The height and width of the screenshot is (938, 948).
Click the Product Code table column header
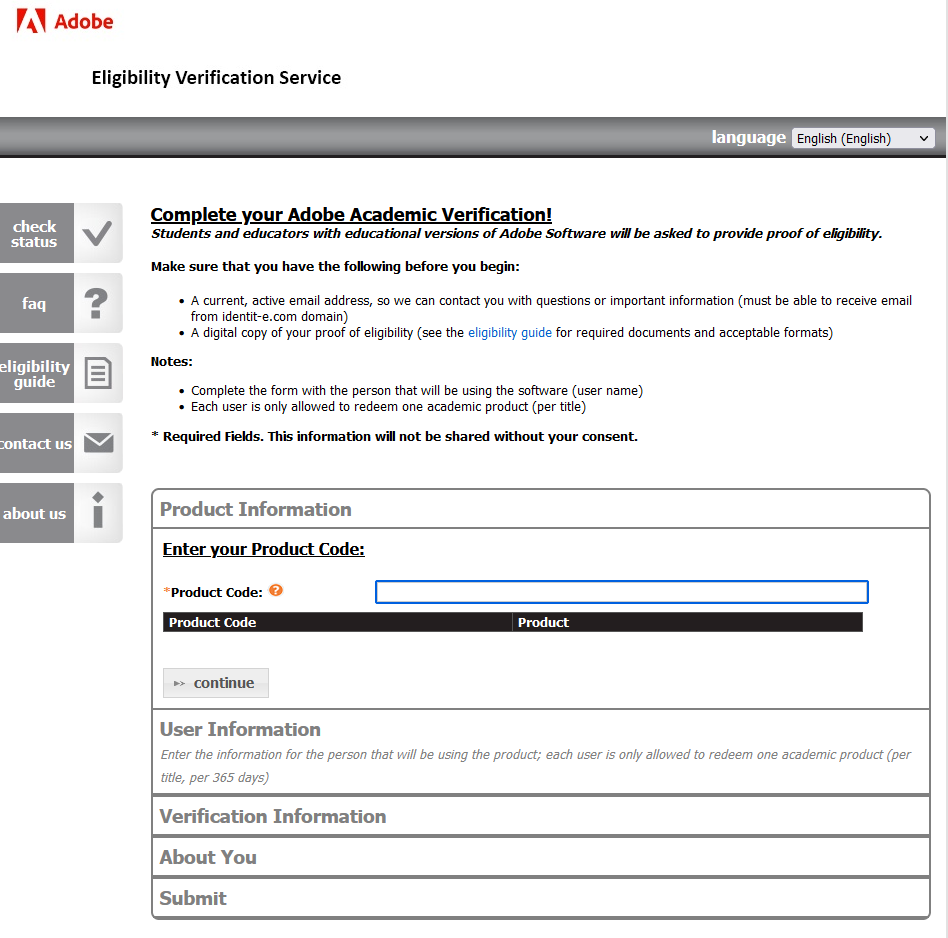pyautogui.click(x=337, y=622)
